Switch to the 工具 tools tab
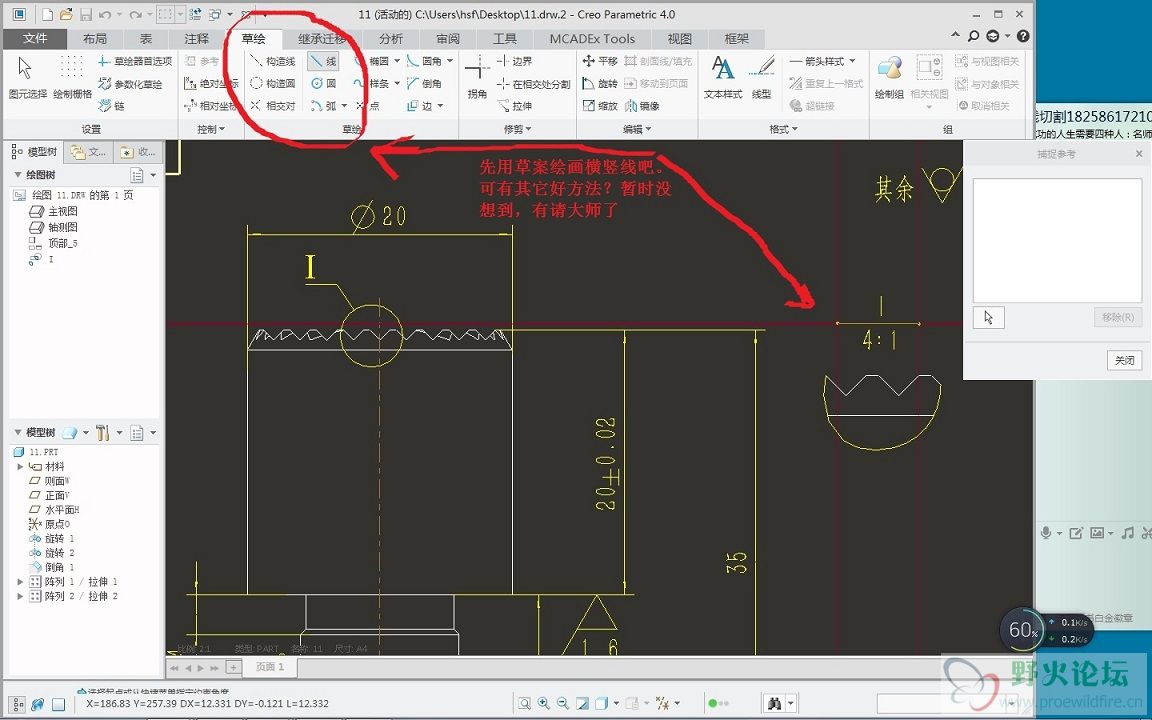Image resolution: width=1152 pixels, height=720 pixels. tap(505, 39)
